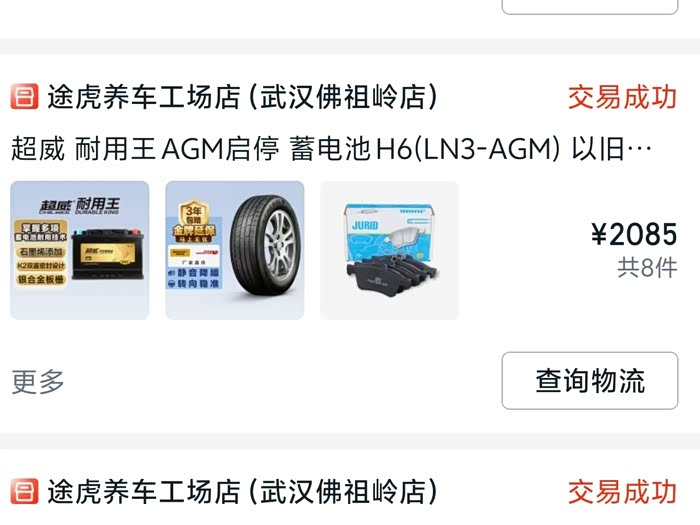Open first 途虎养车工场店 (武汉佛祖岭店) store name
Viewport: 700px width, 525px height.
pos(242,97)
